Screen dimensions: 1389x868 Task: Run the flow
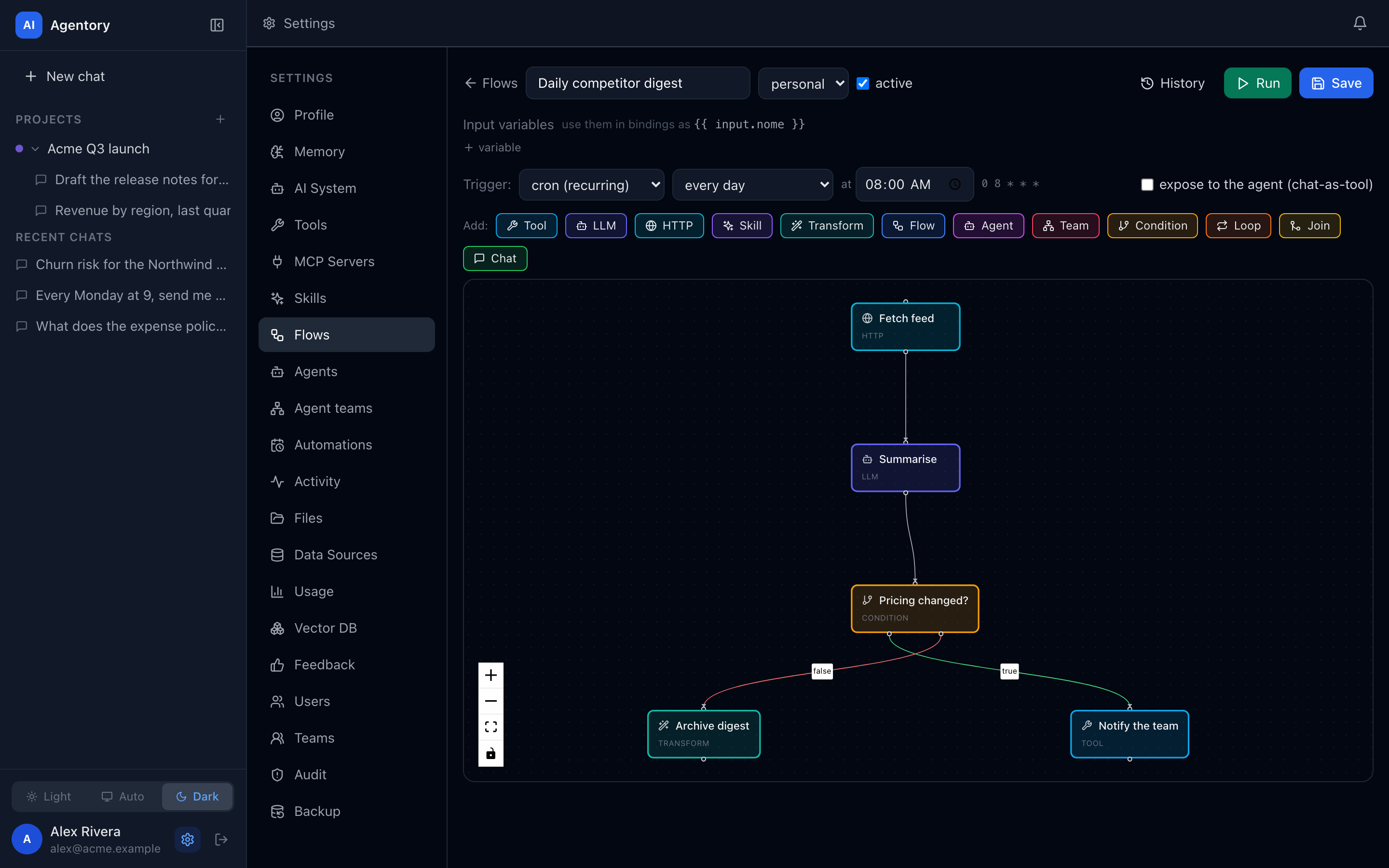(1257, 83)
